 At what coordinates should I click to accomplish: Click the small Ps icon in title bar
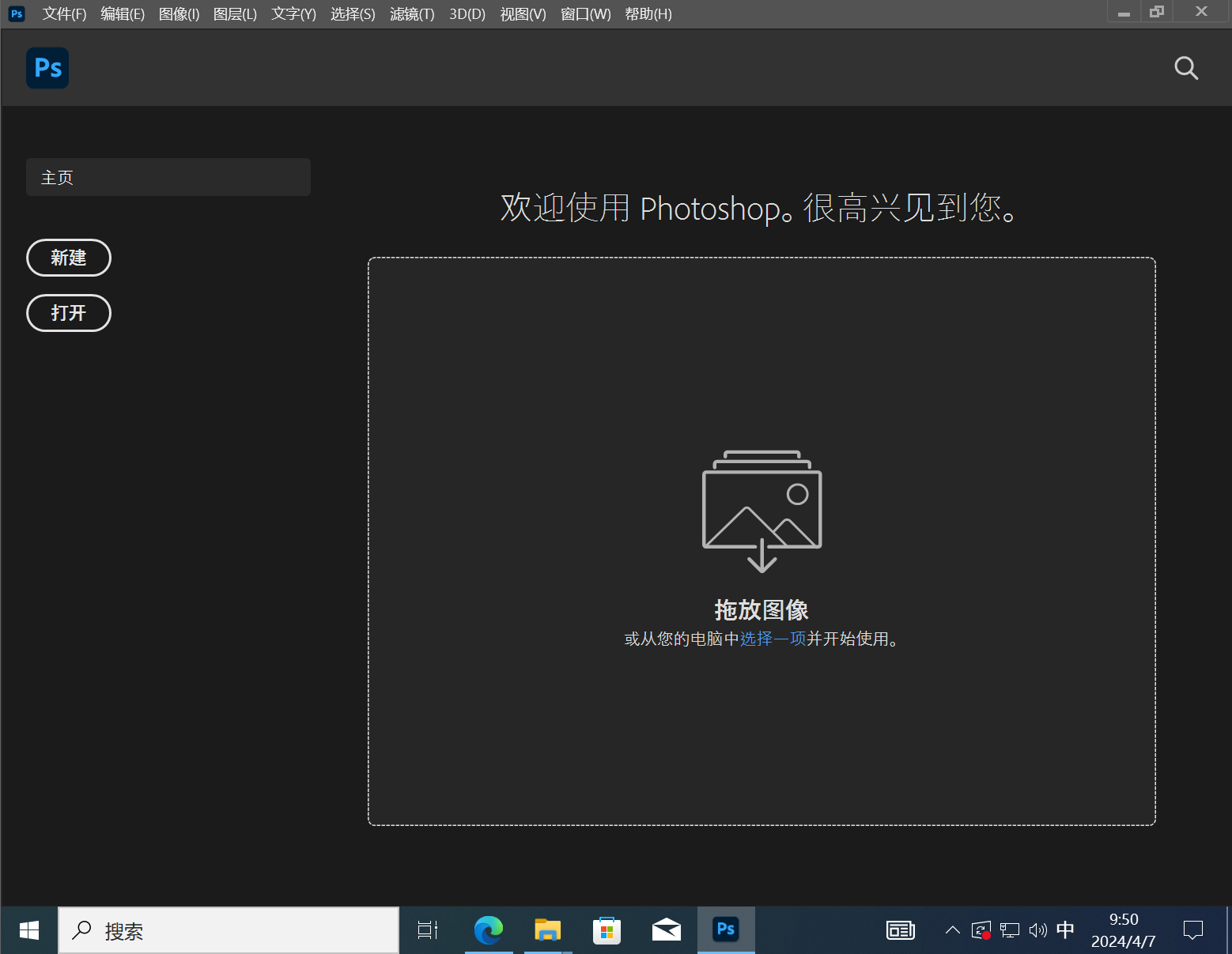tap(17, 13)
